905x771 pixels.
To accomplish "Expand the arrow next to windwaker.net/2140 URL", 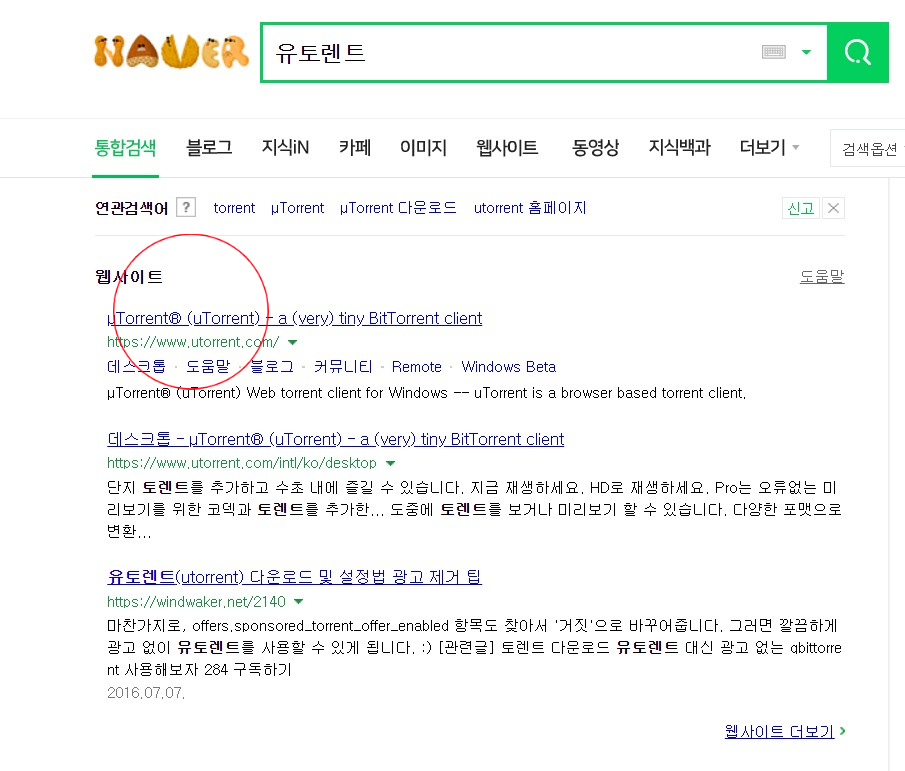I will click(x=298, y=601).
